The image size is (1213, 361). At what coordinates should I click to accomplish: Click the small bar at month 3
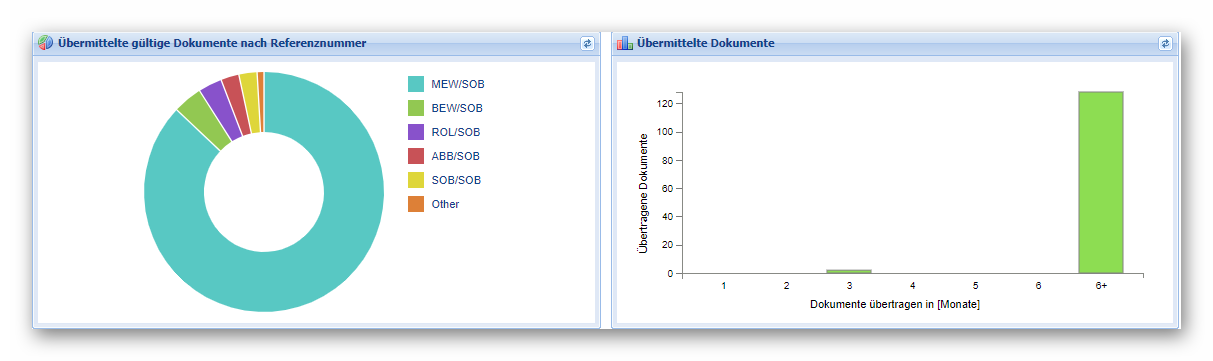coord(849,271)
